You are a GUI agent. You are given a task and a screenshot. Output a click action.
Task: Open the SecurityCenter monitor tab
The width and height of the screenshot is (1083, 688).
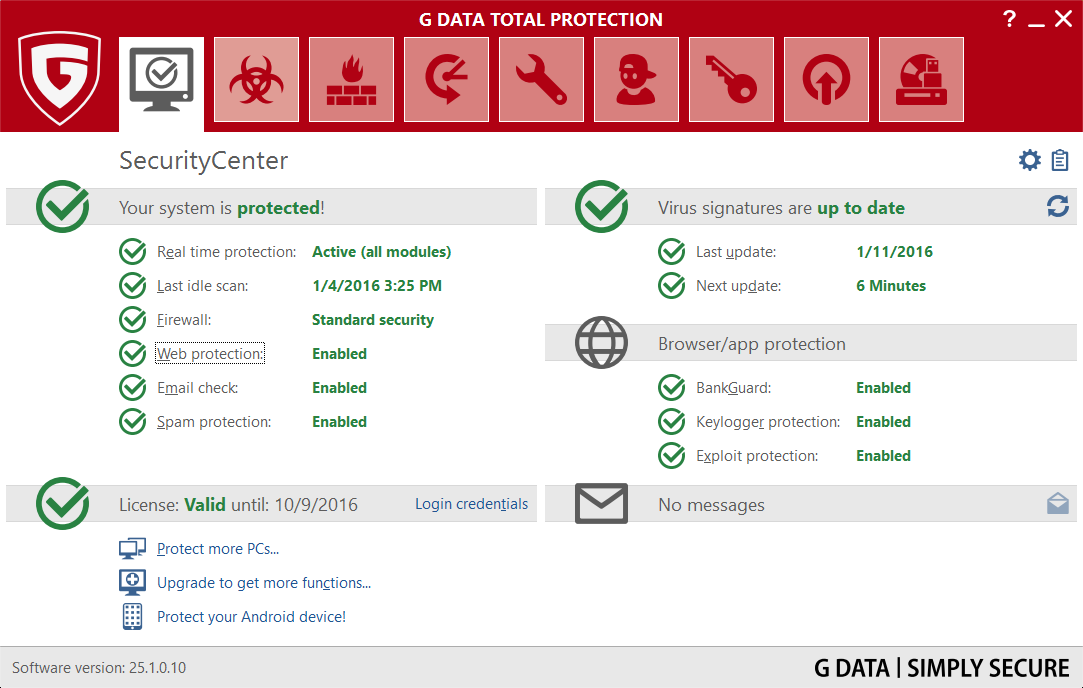[x=162, y=84]
